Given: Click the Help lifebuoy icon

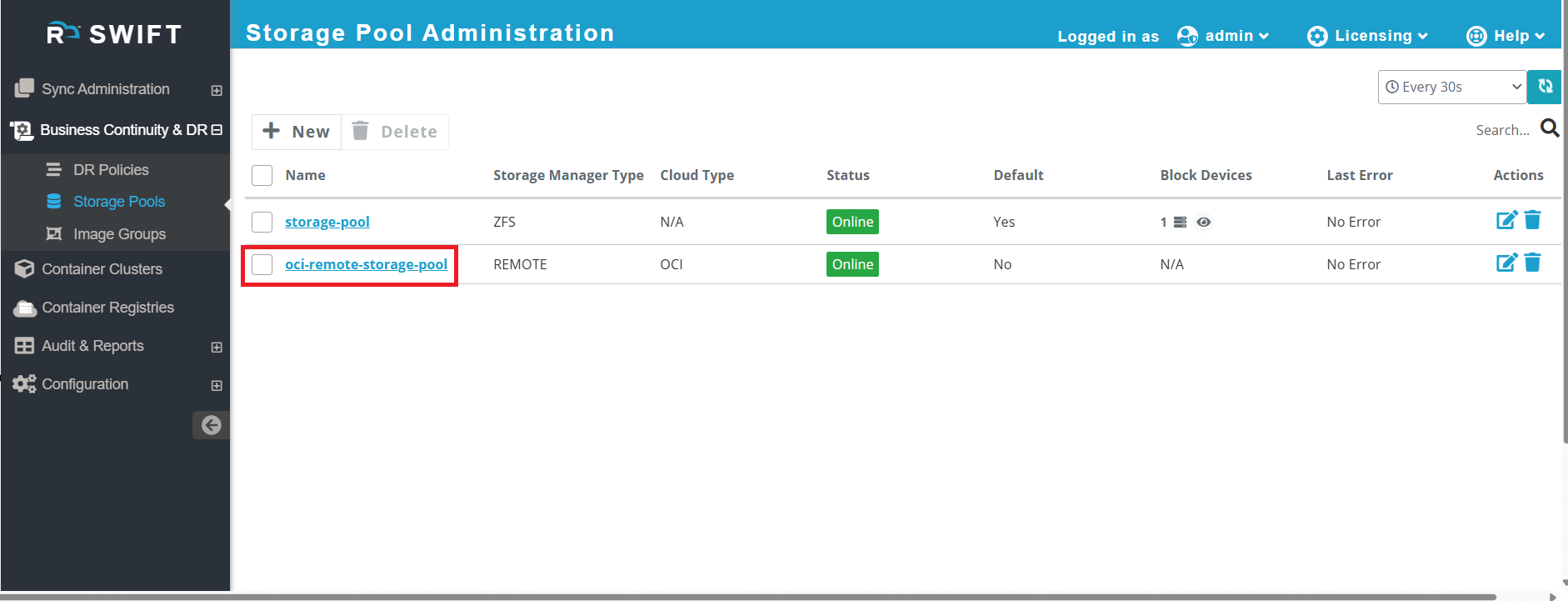Looking at the screenshot, I should [1476, 36].
